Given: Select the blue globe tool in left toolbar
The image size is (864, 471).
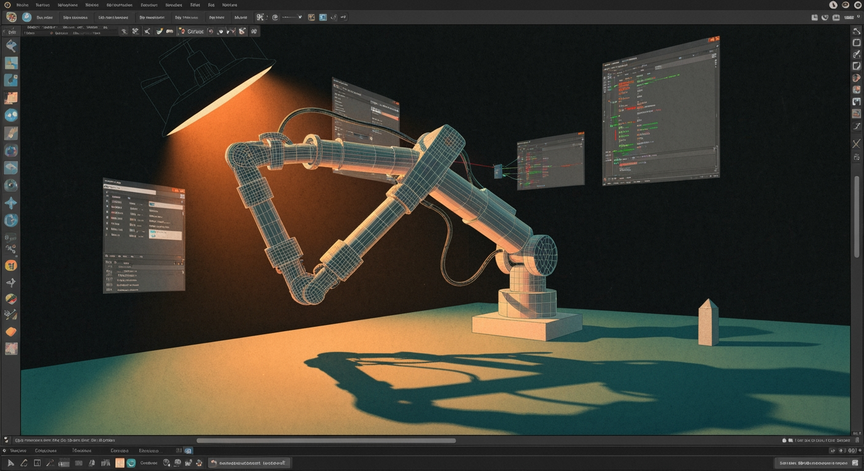Looking at the screenshot, I should [11, 115].
